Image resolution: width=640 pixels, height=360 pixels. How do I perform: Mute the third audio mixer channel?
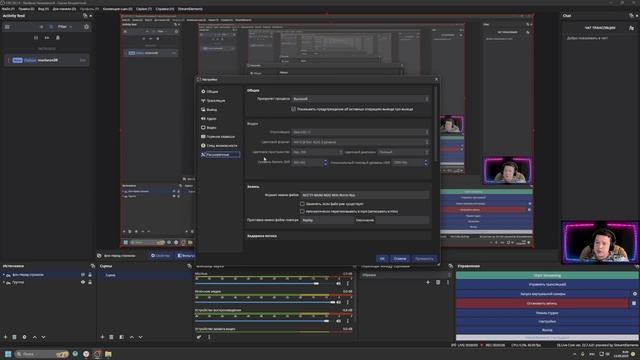point(338,321)
